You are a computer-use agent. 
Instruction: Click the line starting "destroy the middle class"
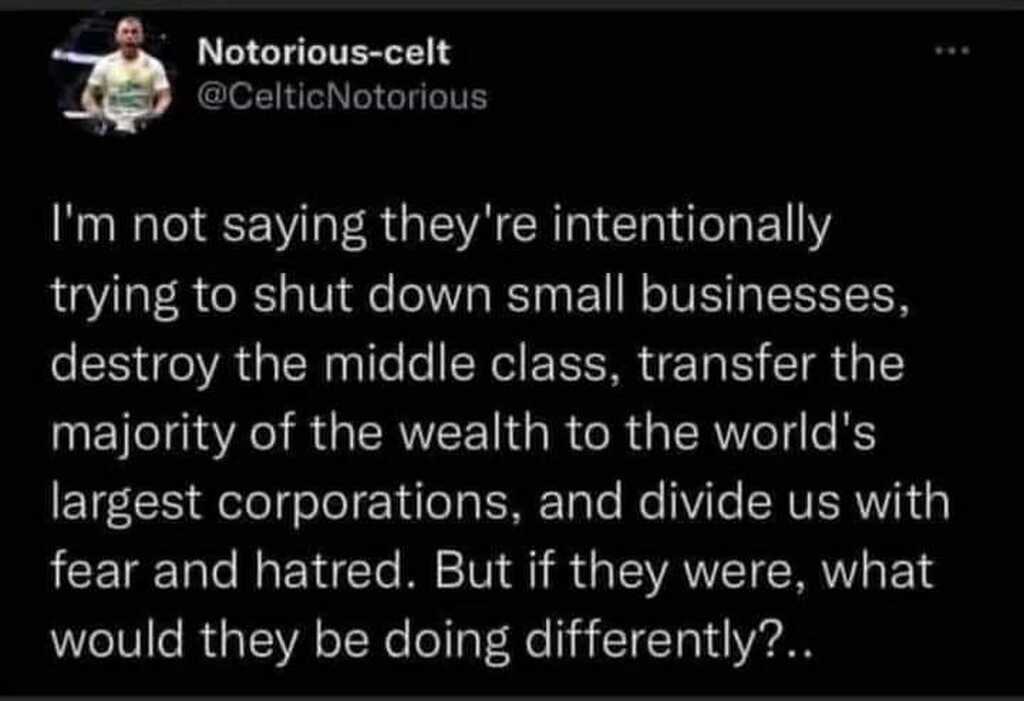tap(477, 364)
